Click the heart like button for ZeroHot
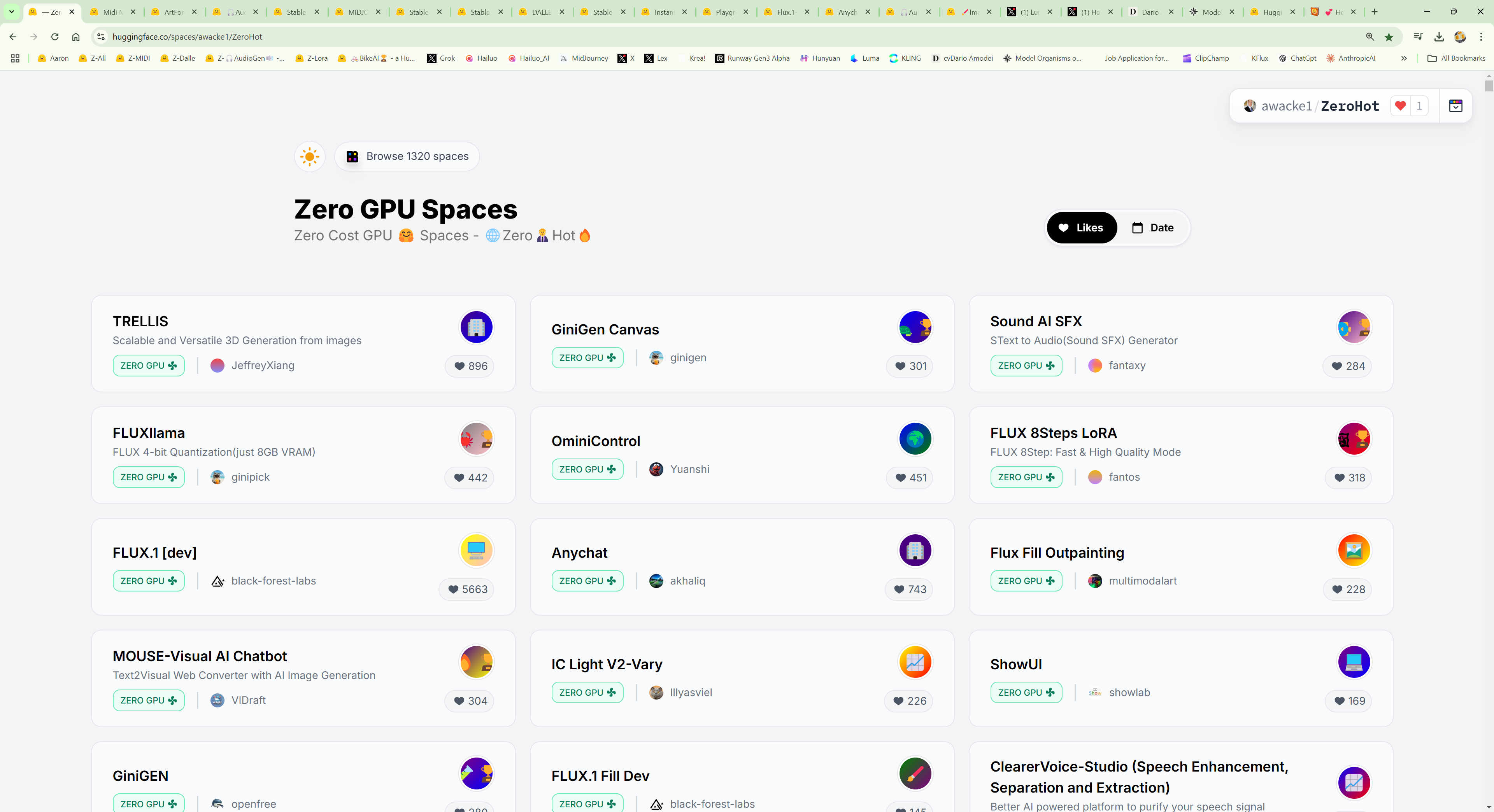The image size is (1494, 812). tap(1400, 106)
